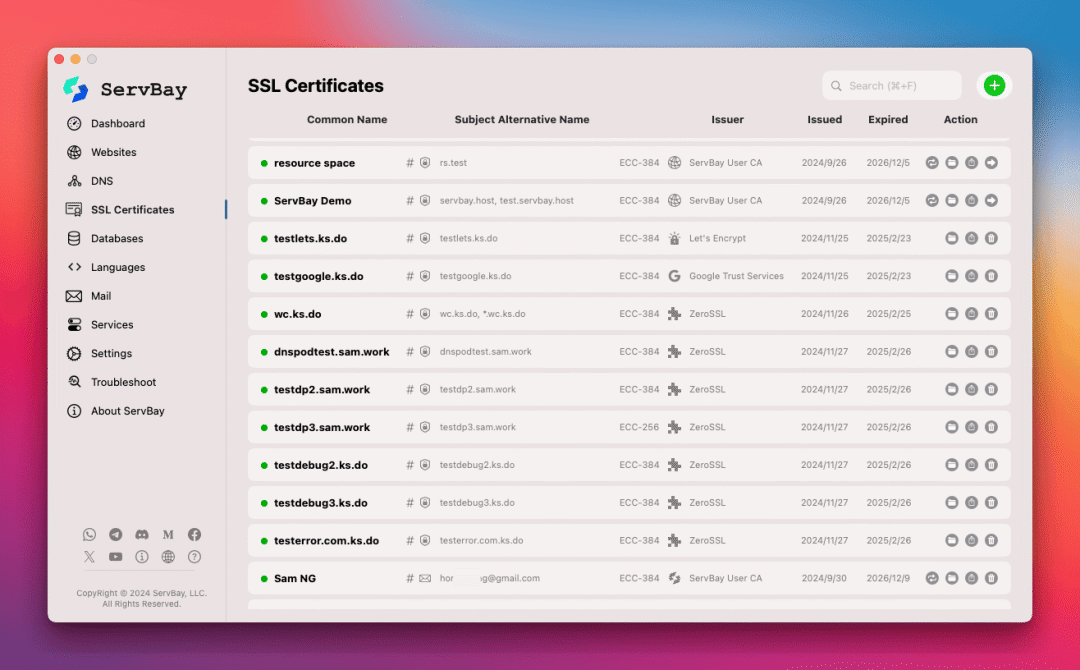Select the testerror.com.ks.do certificate name
This screenshot has height=670, width=1080.
tap(326, 541)
